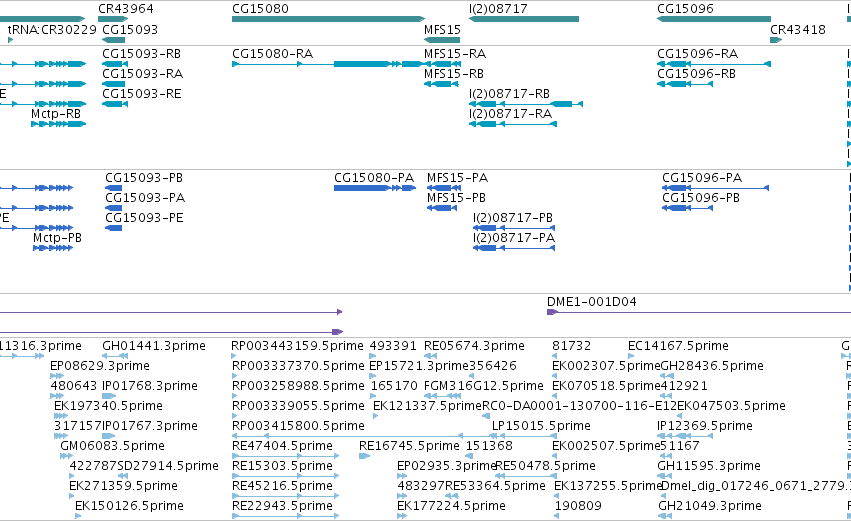The width and height of the screenshot is (851, 521).
Task: Open the GH21049.3prime EST label
Action: click(x=709, y=507)
